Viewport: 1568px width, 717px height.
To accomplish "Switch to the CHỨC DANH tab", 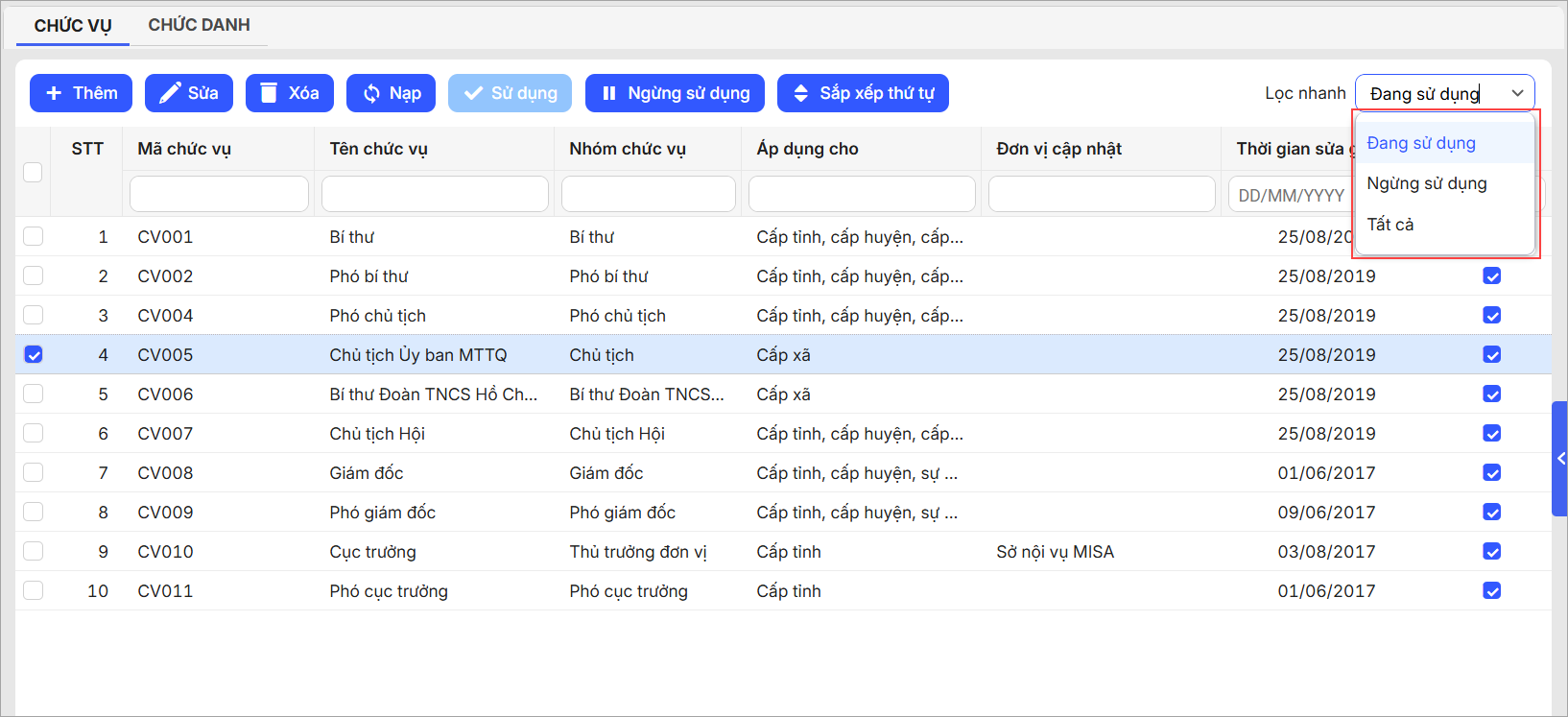I will tap(199, 25).
